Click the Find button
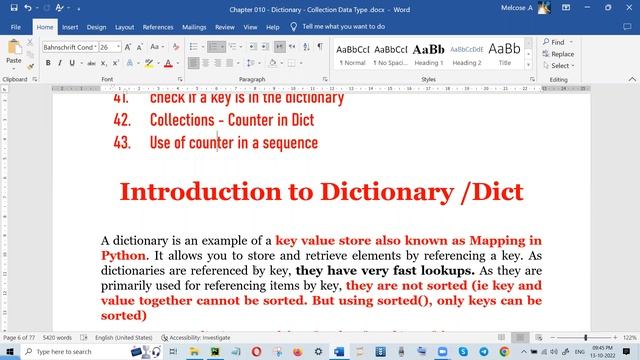The width and height of the screenshot is (640, 360). click(554, 42)
